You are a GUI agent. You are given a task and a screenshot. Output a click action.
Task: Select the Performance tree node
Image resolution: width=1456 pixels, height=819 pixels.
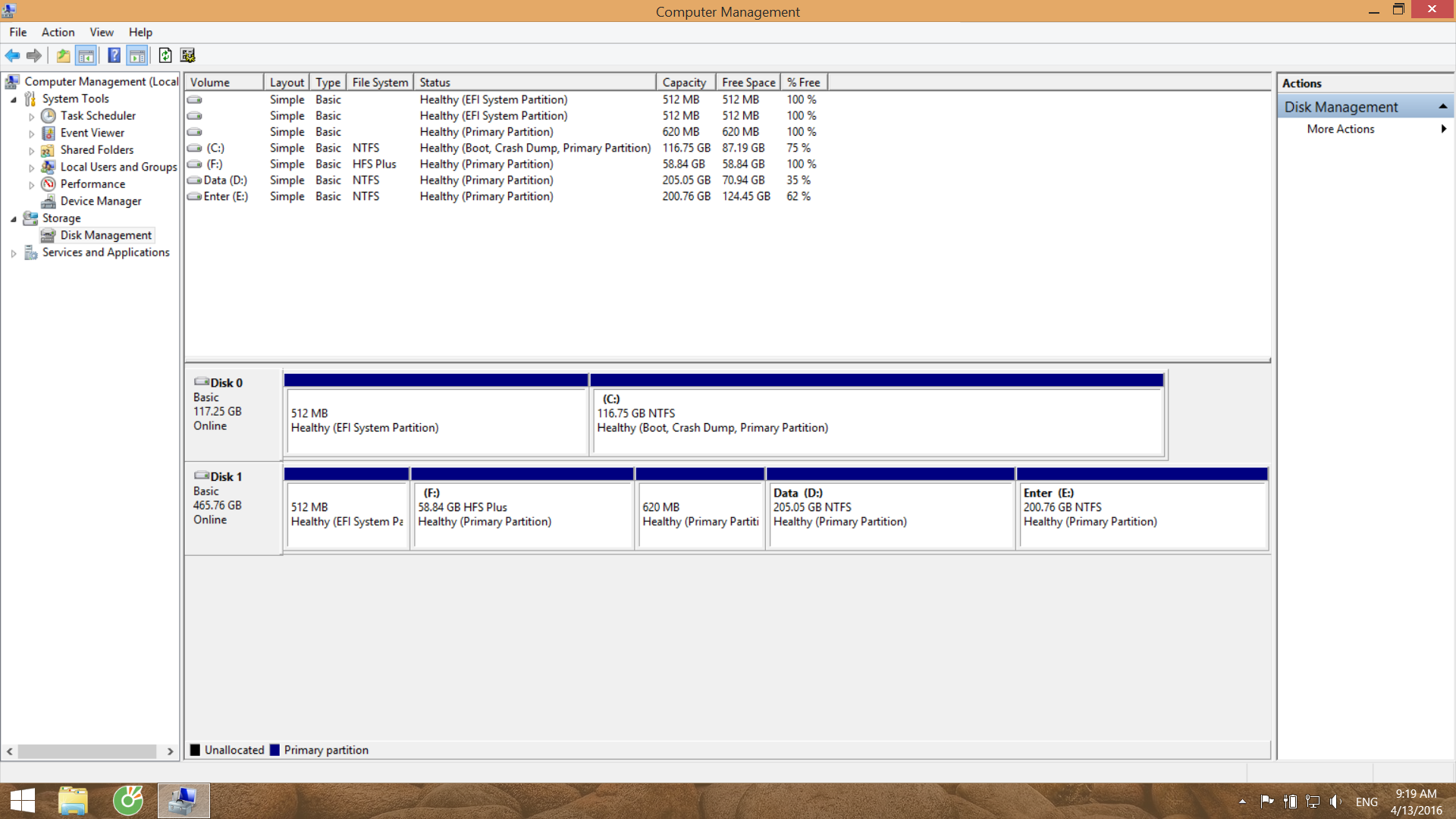pyautogui.click(x=93, y=184)
